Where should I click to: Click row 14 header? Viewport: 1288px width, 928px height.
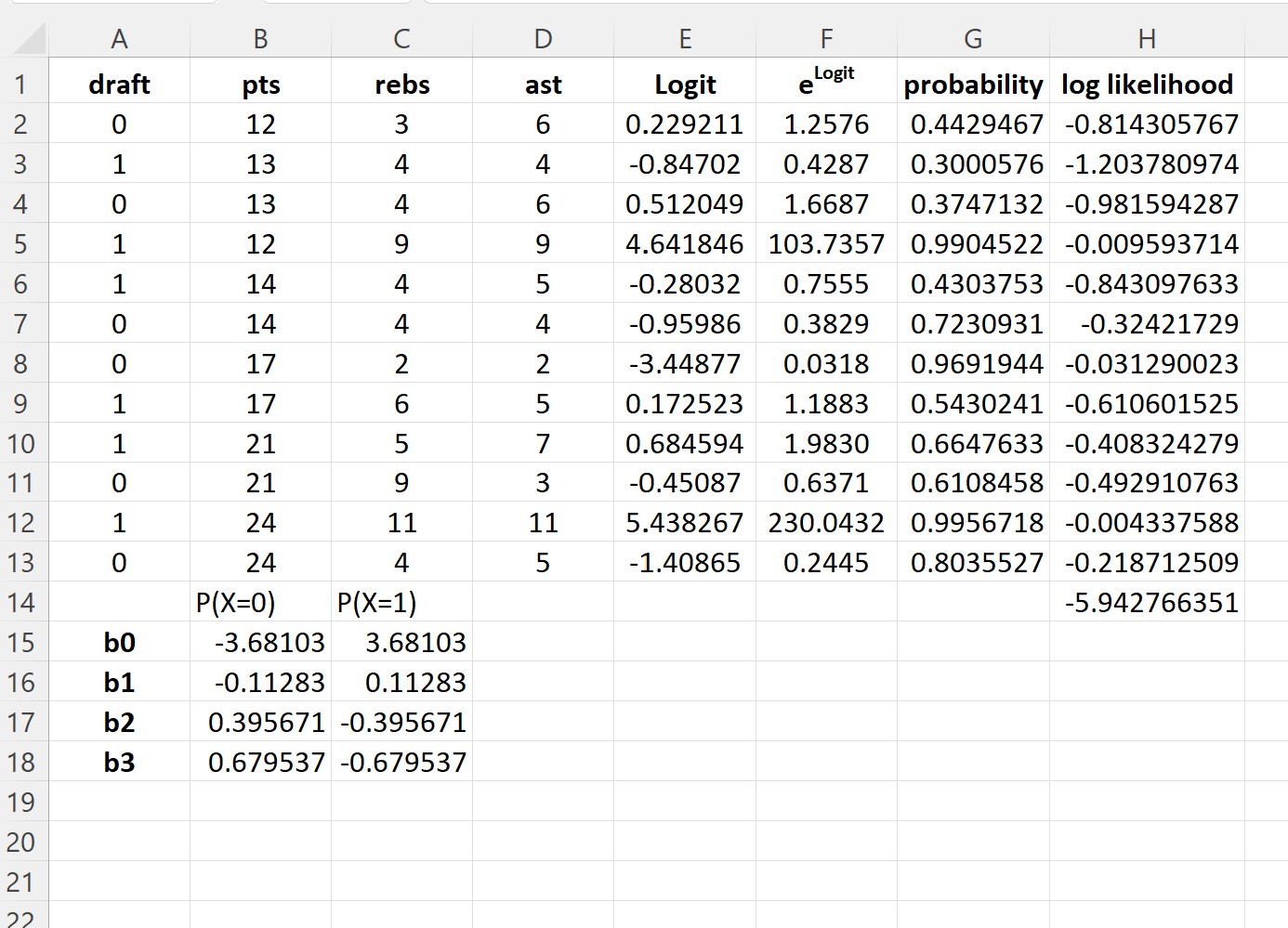[20, 602]
